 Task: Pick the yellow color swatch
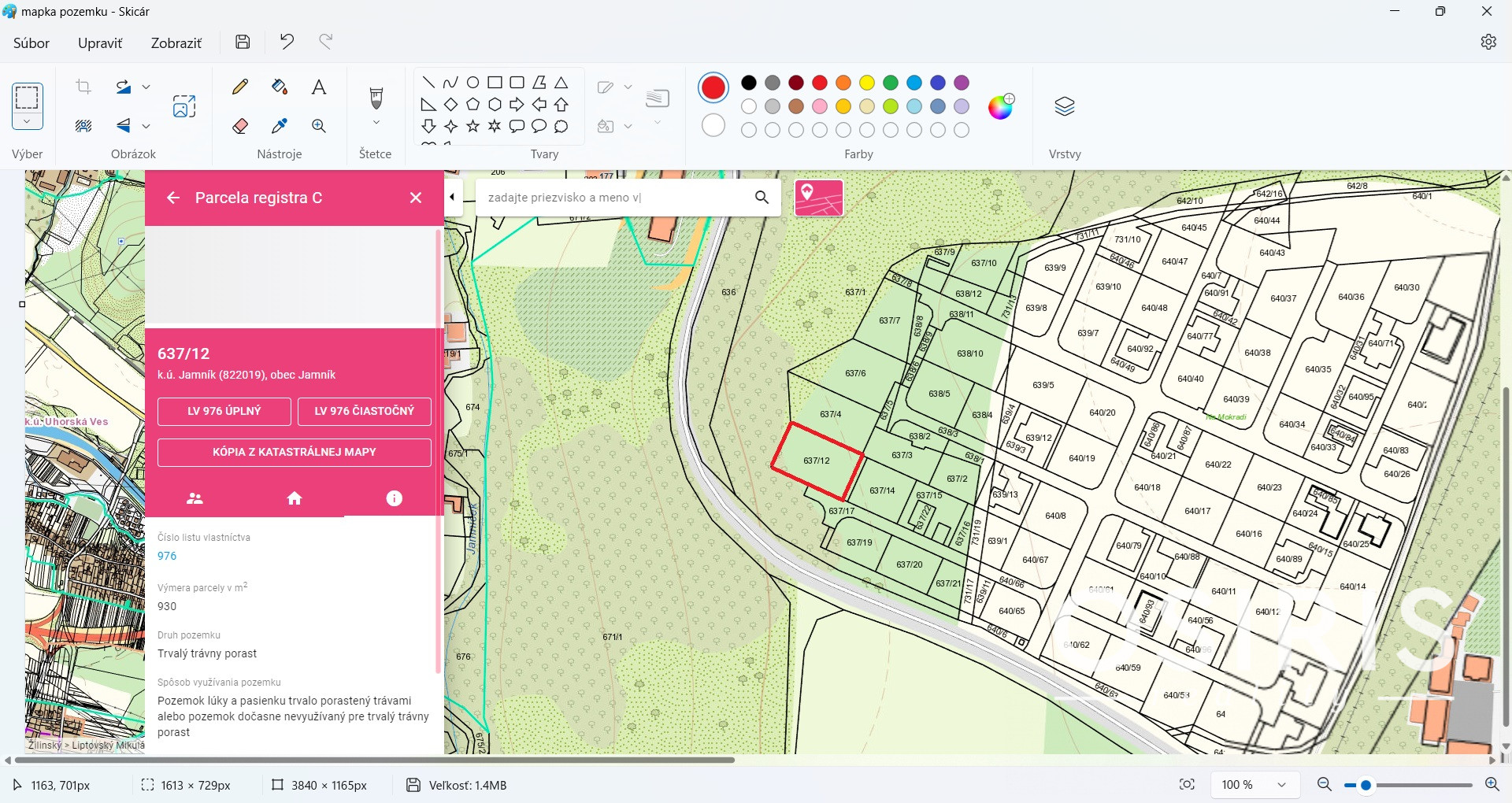click(x=867, y=83)
